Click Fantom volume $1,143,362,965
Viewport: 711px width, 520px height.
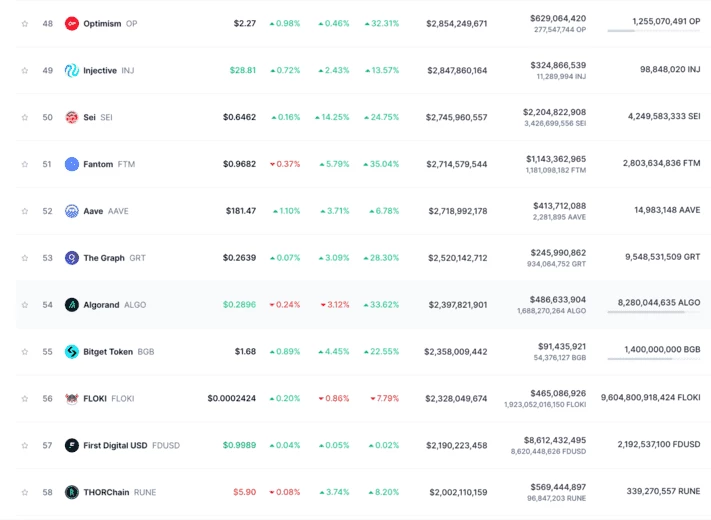[x=556, y=159]
